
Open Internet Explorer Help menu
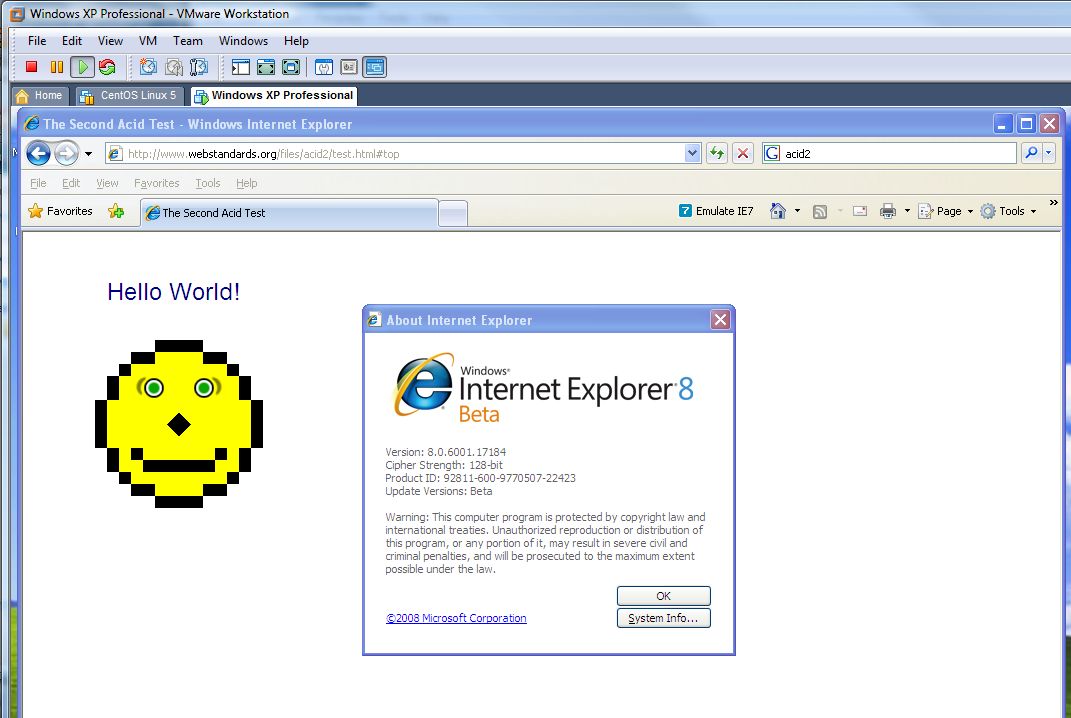[x=247, y=183]
